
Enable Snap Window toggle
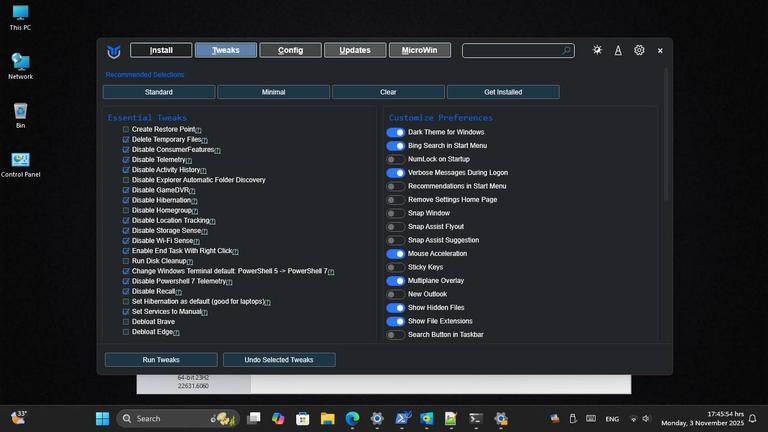[x=395, y=214]
